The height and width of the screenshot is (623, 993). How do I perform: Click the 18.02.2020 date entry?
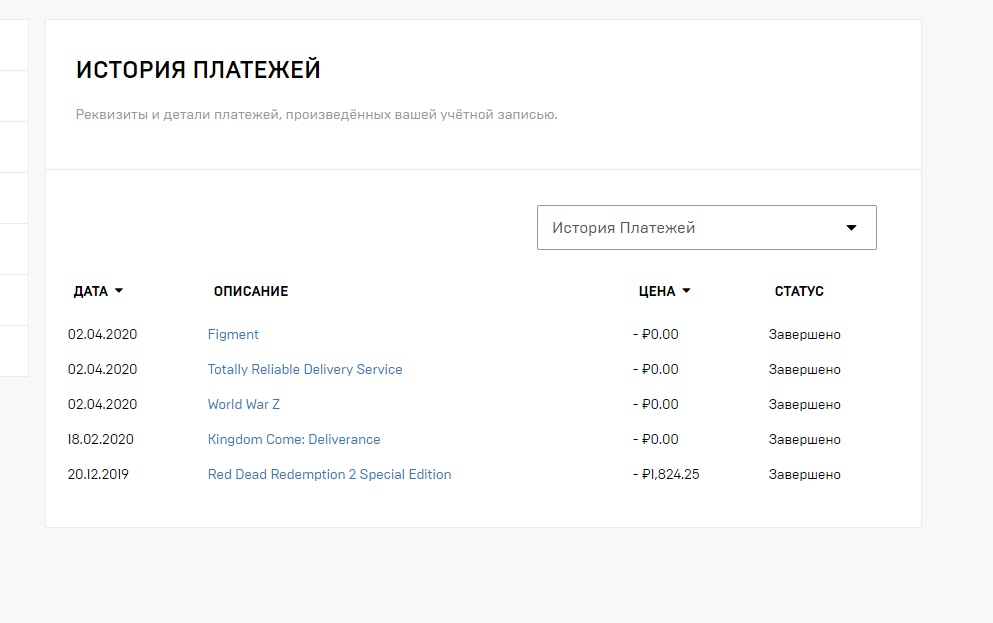[101, 440]
